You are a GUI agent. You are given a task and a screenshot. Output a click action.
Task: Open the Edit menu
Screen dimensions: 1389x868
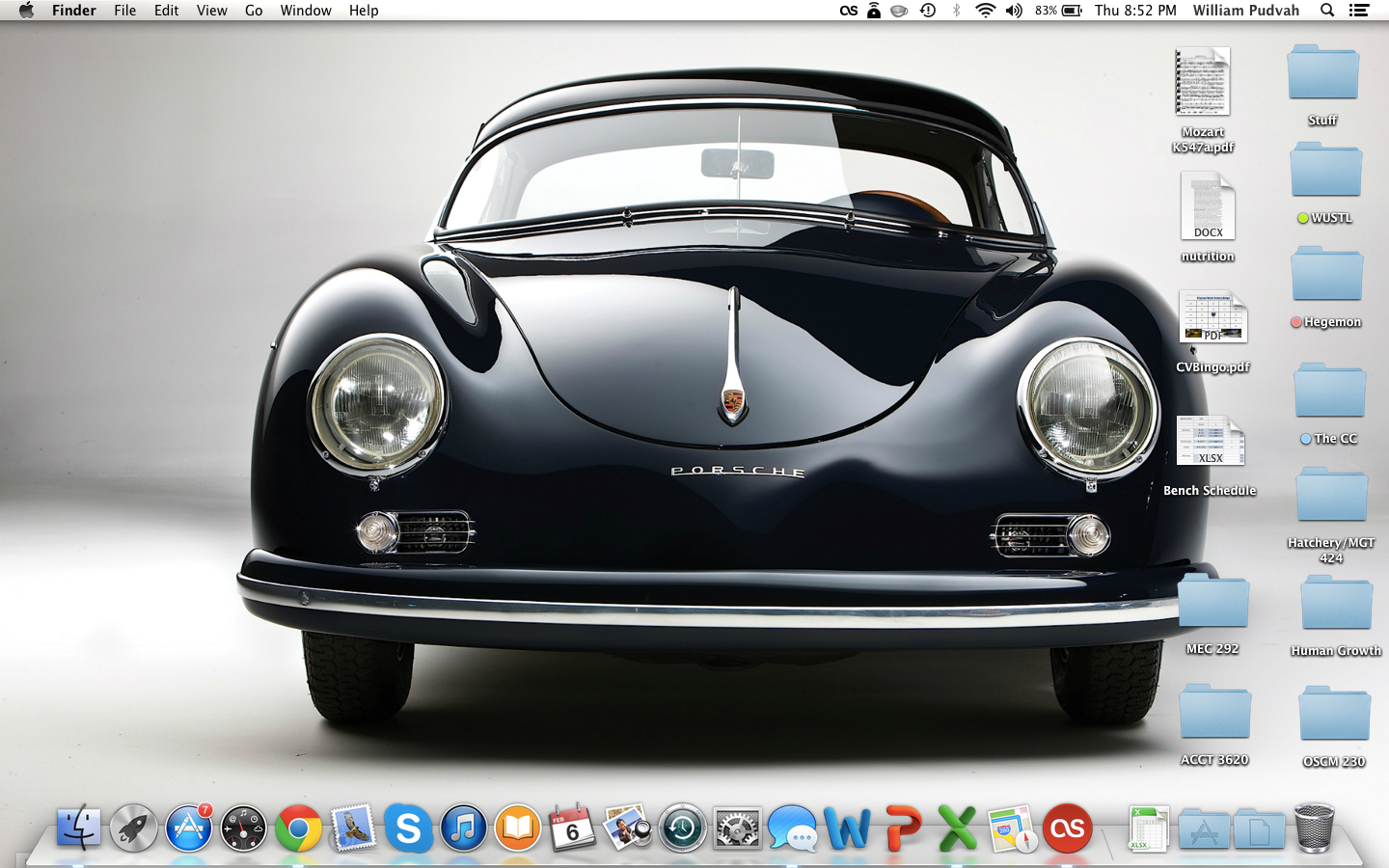pos(167,11)
